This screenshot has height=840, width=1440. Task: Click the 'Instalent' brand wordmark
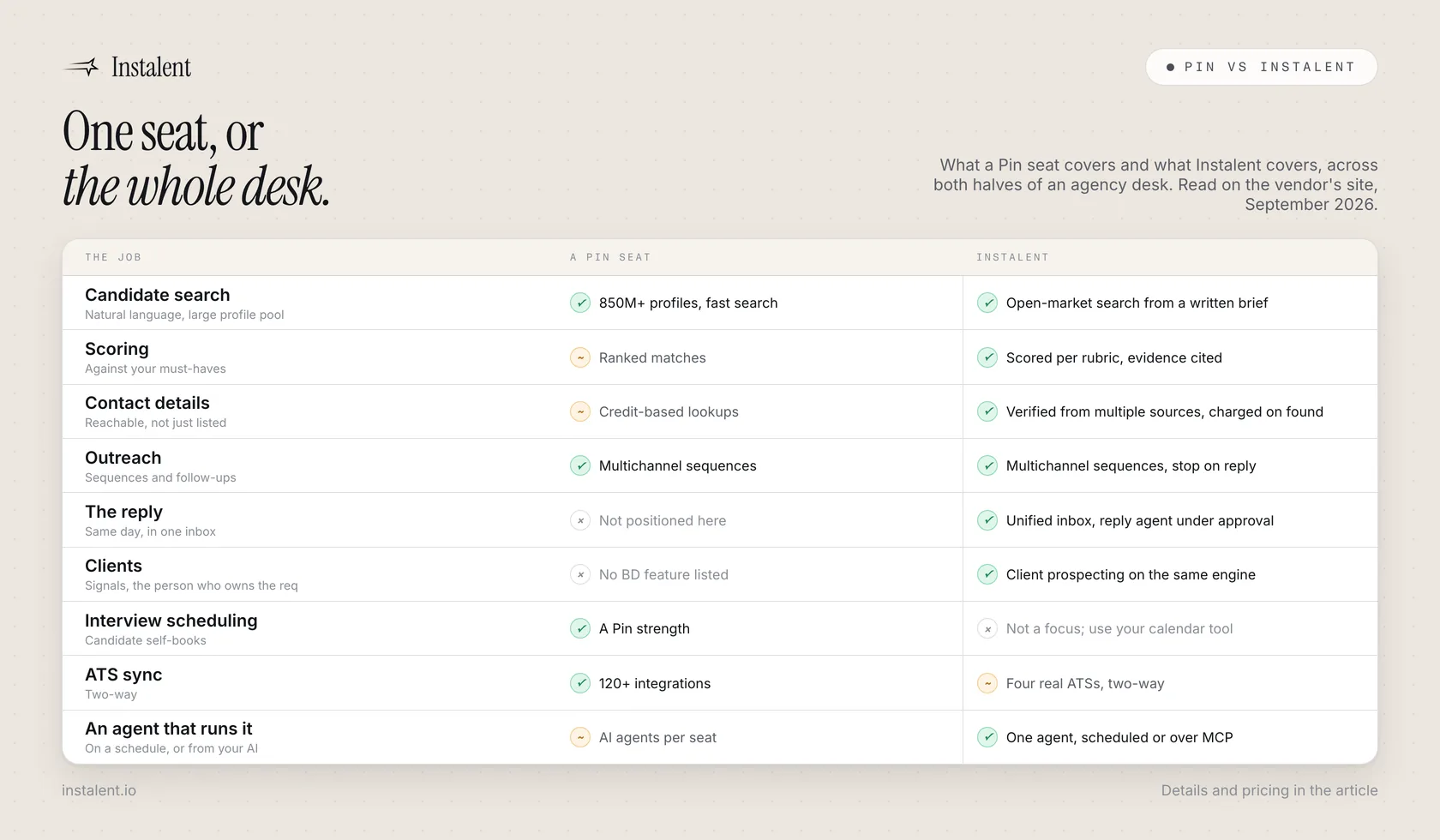tap(151, 67)
